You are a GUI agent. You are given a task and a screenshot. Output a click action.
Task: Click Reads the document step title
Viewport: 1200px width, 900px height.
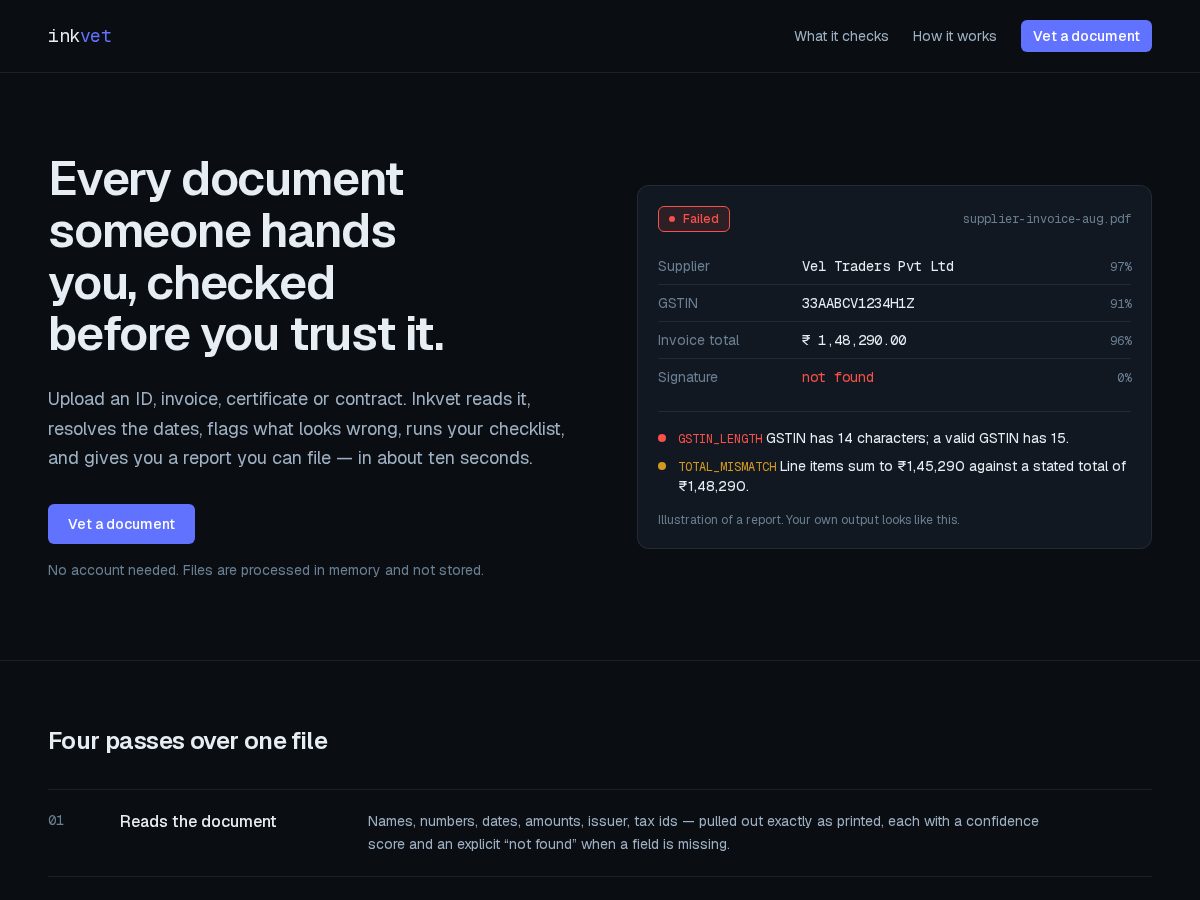click(x=198, y=821)
